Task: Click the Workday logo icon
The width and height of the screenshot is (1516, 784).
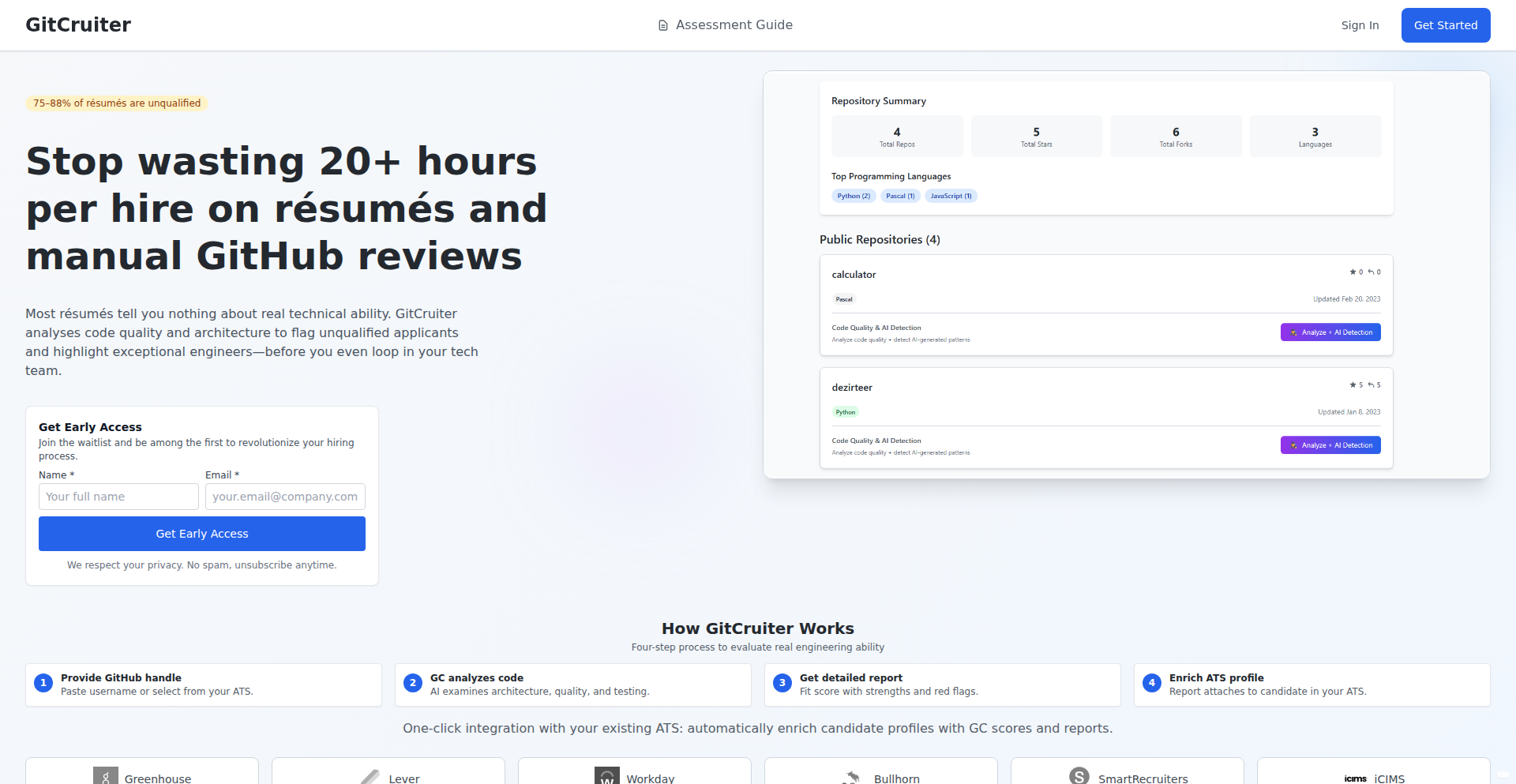Action: (x=606, y=776)
